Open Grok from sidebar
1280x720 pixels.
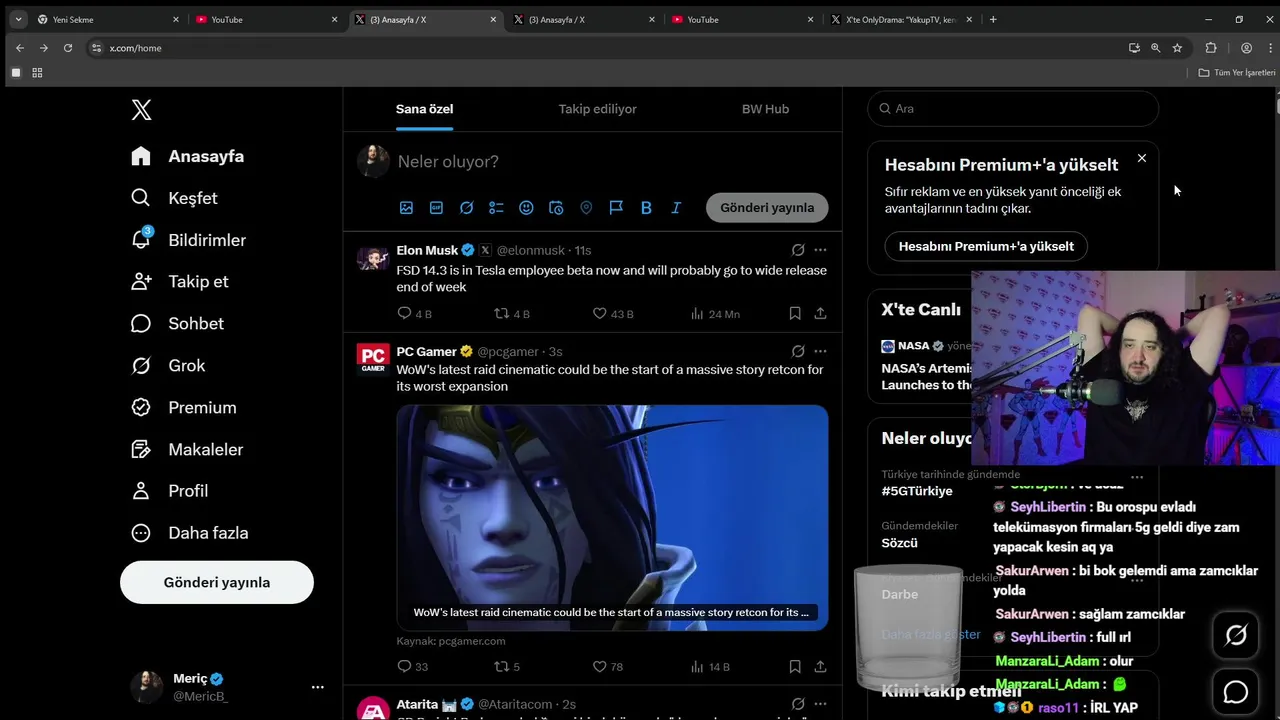(x=168, y=366)
